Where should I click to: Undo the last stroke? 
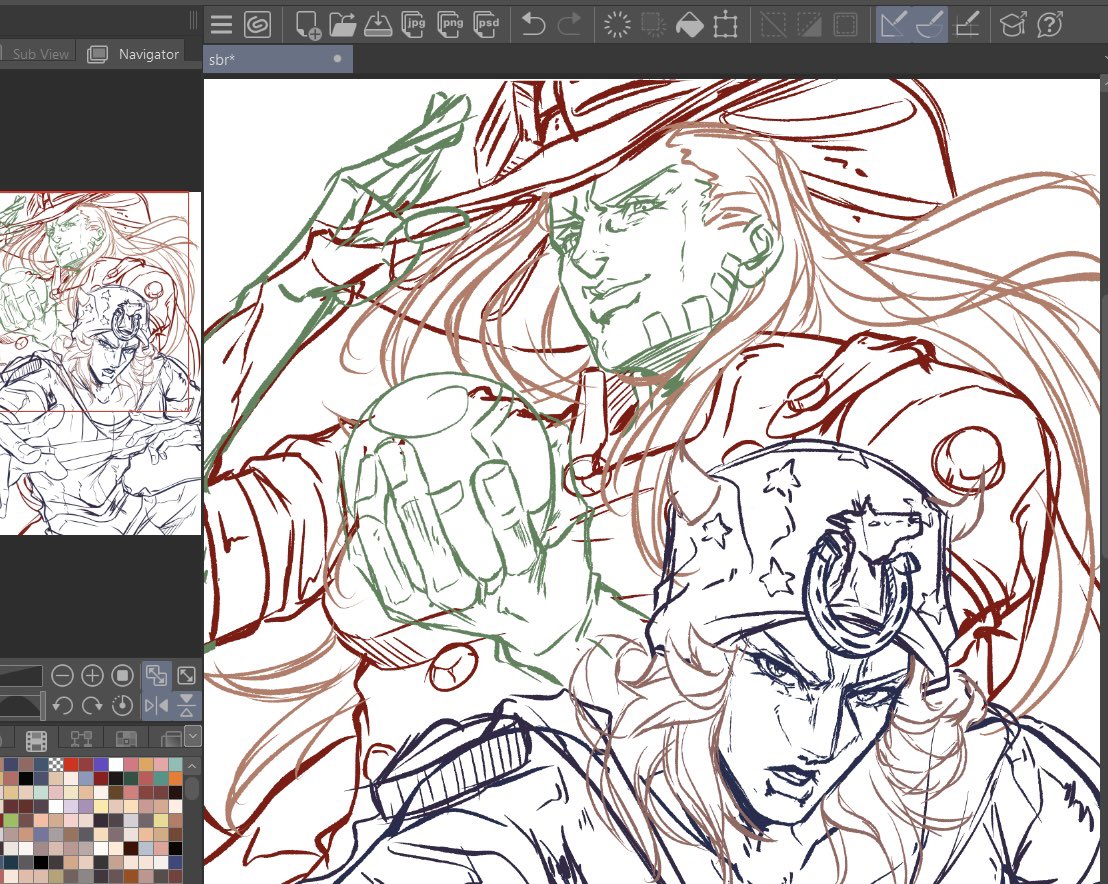[533, 25]
